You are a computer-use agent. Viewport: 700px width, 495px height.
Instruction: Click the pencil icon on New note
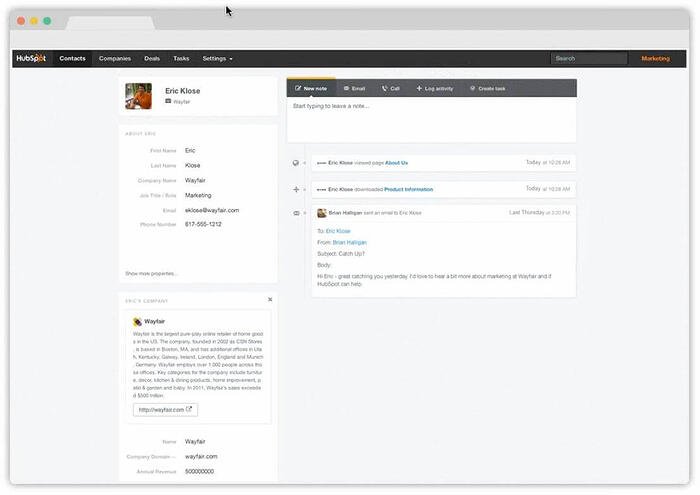(298, 88)
